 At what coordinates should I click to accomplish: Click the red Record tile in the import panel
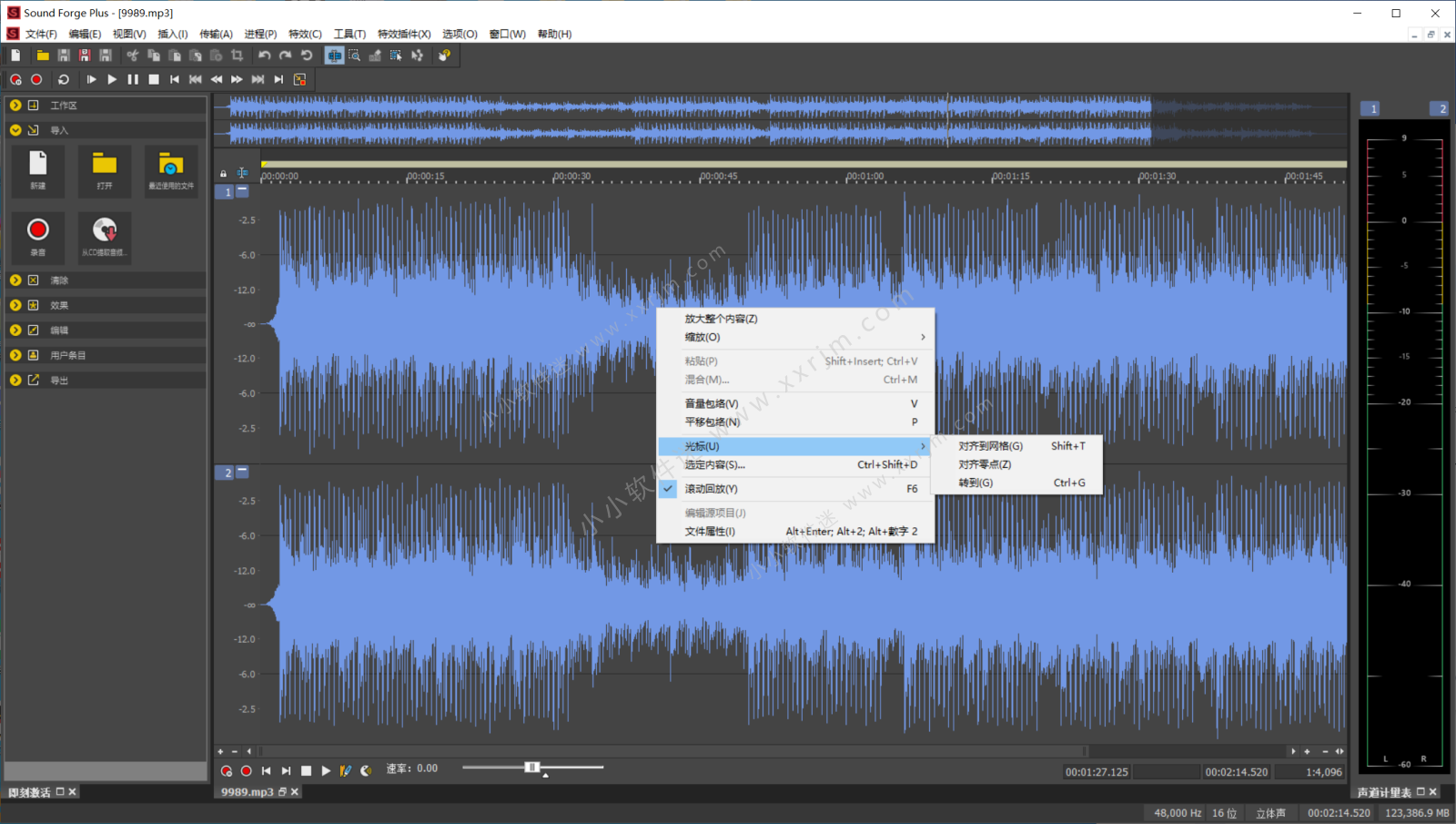(38, 238)
